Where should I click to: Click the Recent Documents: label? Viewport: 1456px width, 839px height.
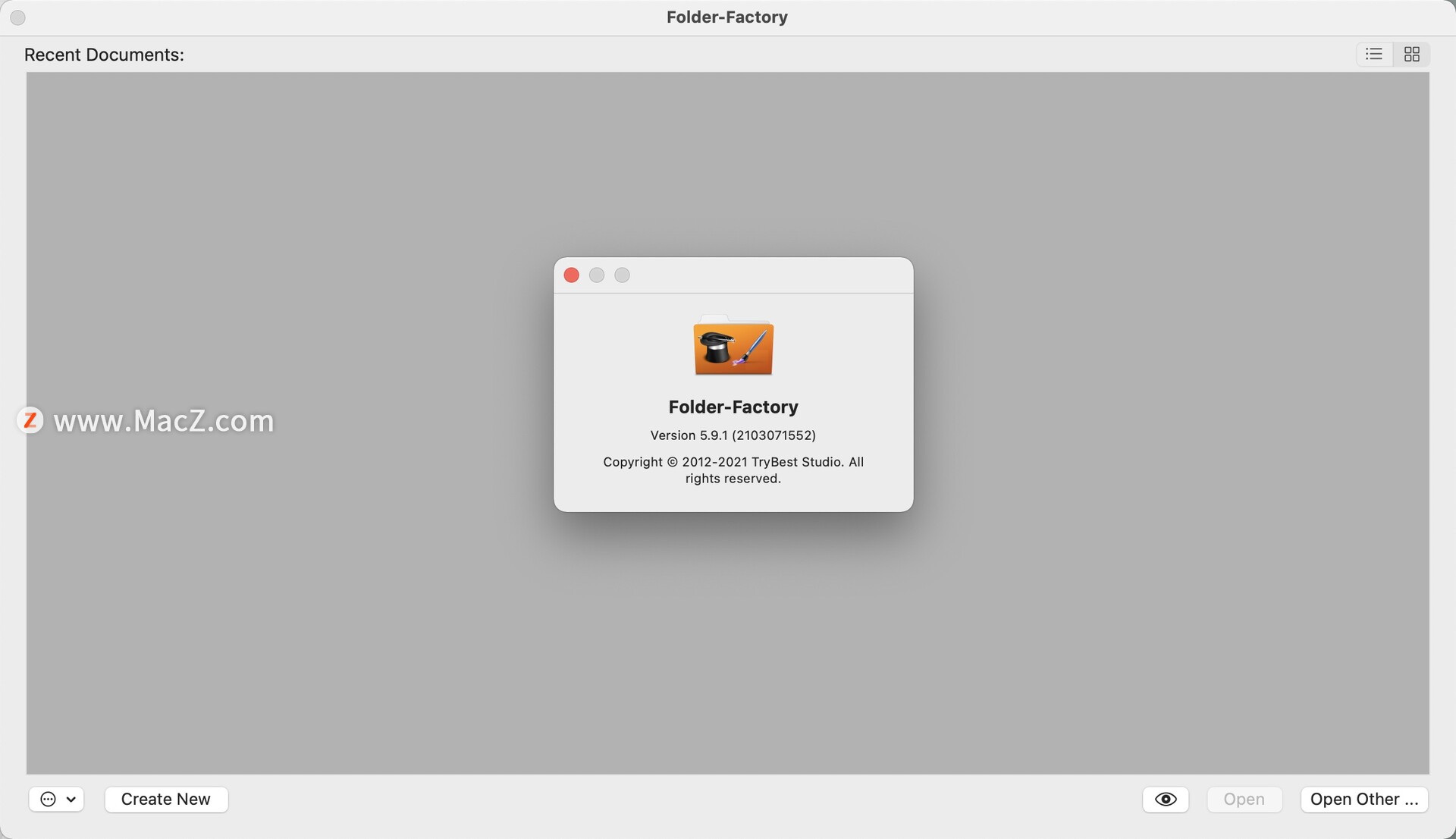tap(104, 55)
